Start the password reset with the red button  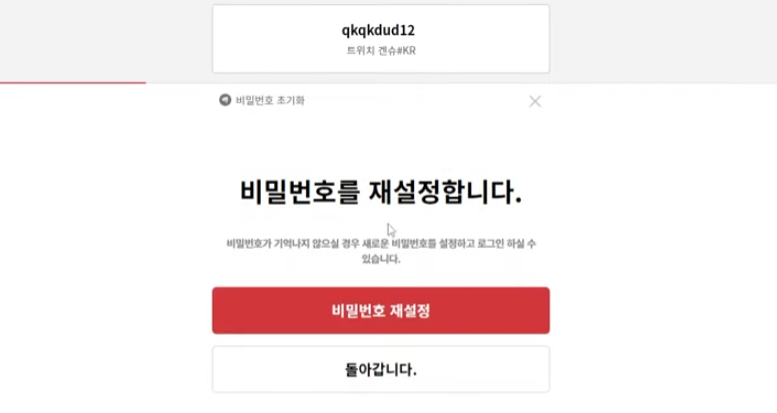[x=381, y=310]
